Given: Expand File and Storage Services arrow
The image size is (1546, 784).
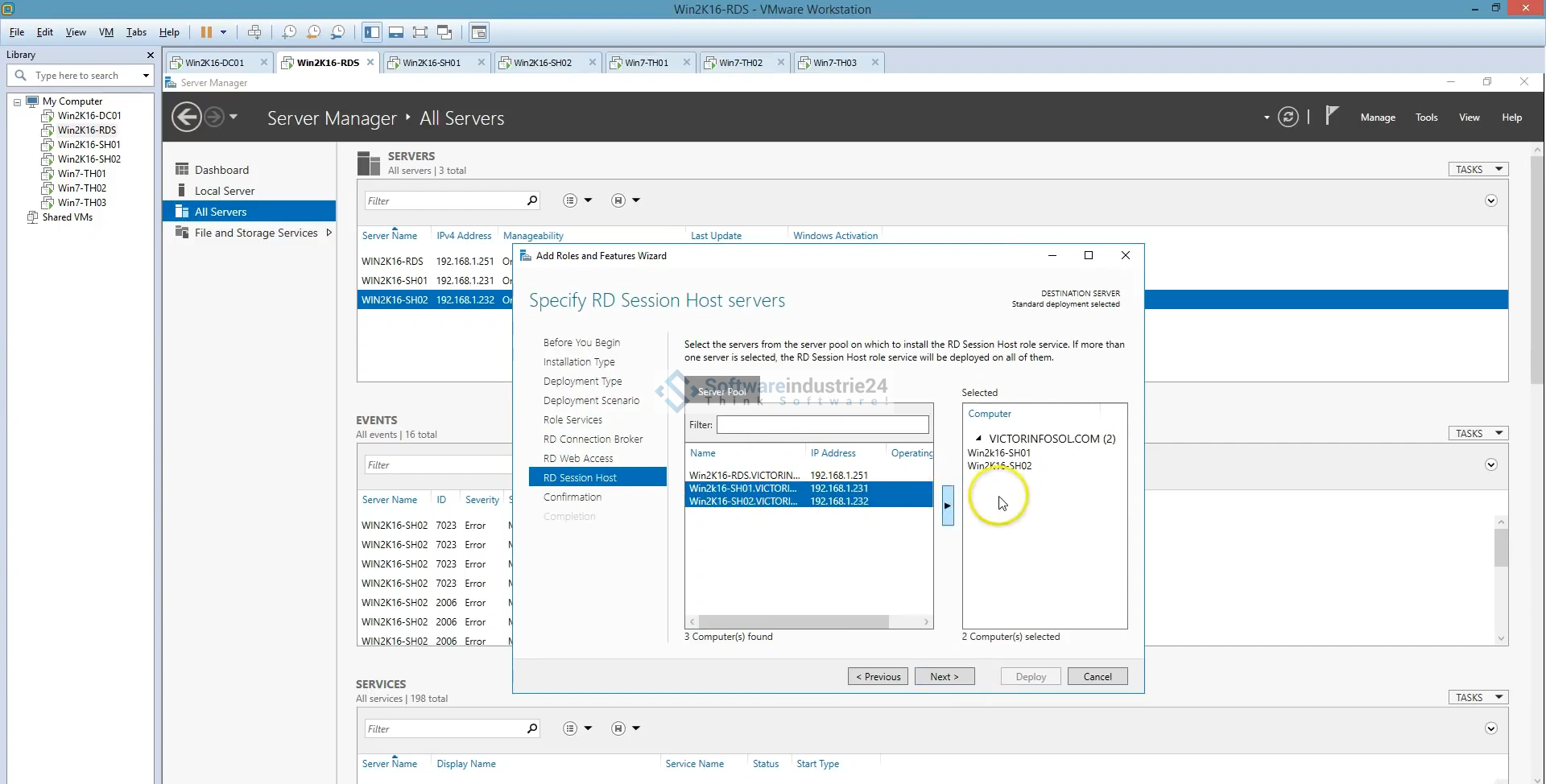Looking at the screenshot, I should [x=329, y=233].
